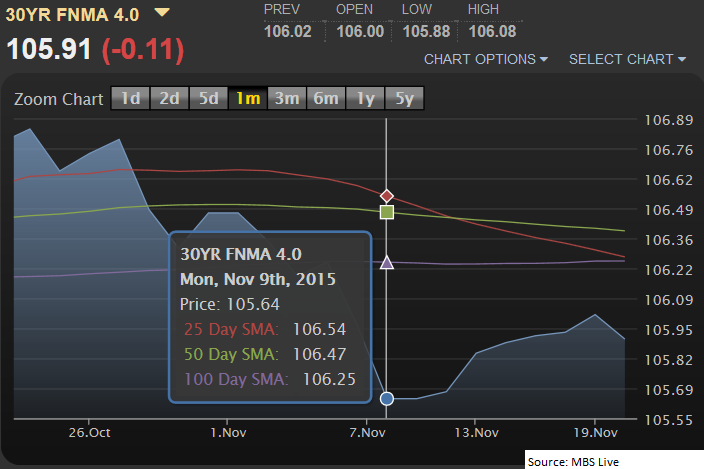Click the 13.Nov date axis label
Screen dimensions: 704x469
pos(476,433)
